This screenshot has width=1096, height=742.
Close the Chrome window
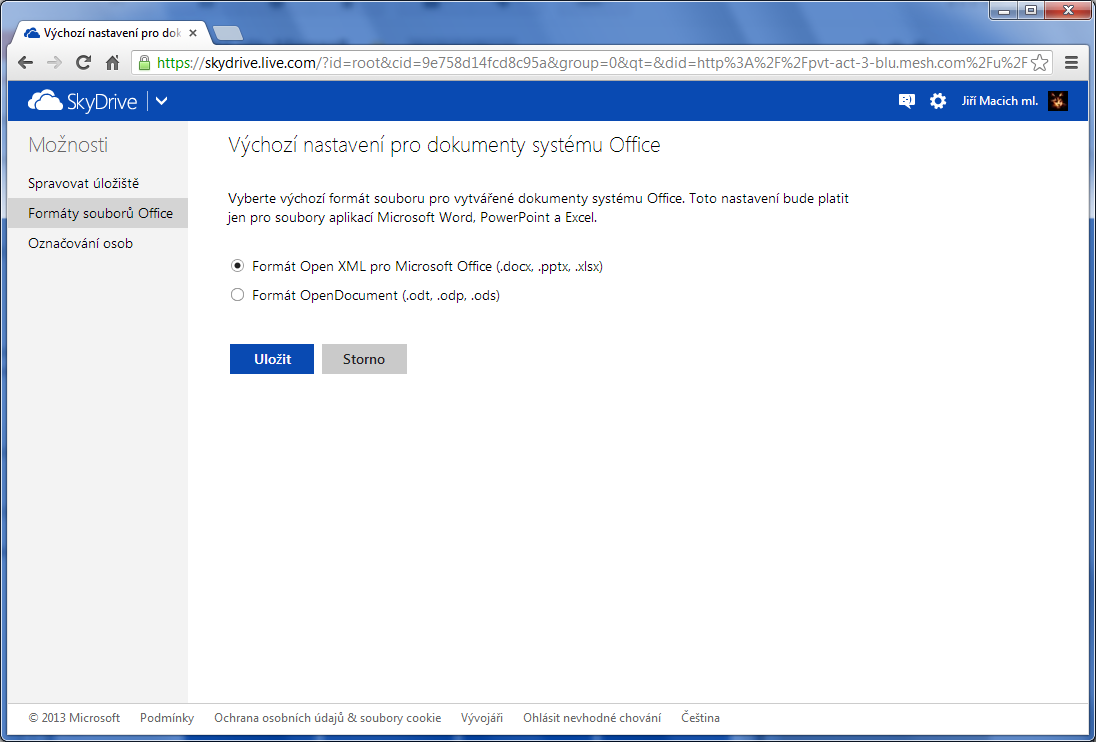pyautogui.click(x=1067, y=10)
